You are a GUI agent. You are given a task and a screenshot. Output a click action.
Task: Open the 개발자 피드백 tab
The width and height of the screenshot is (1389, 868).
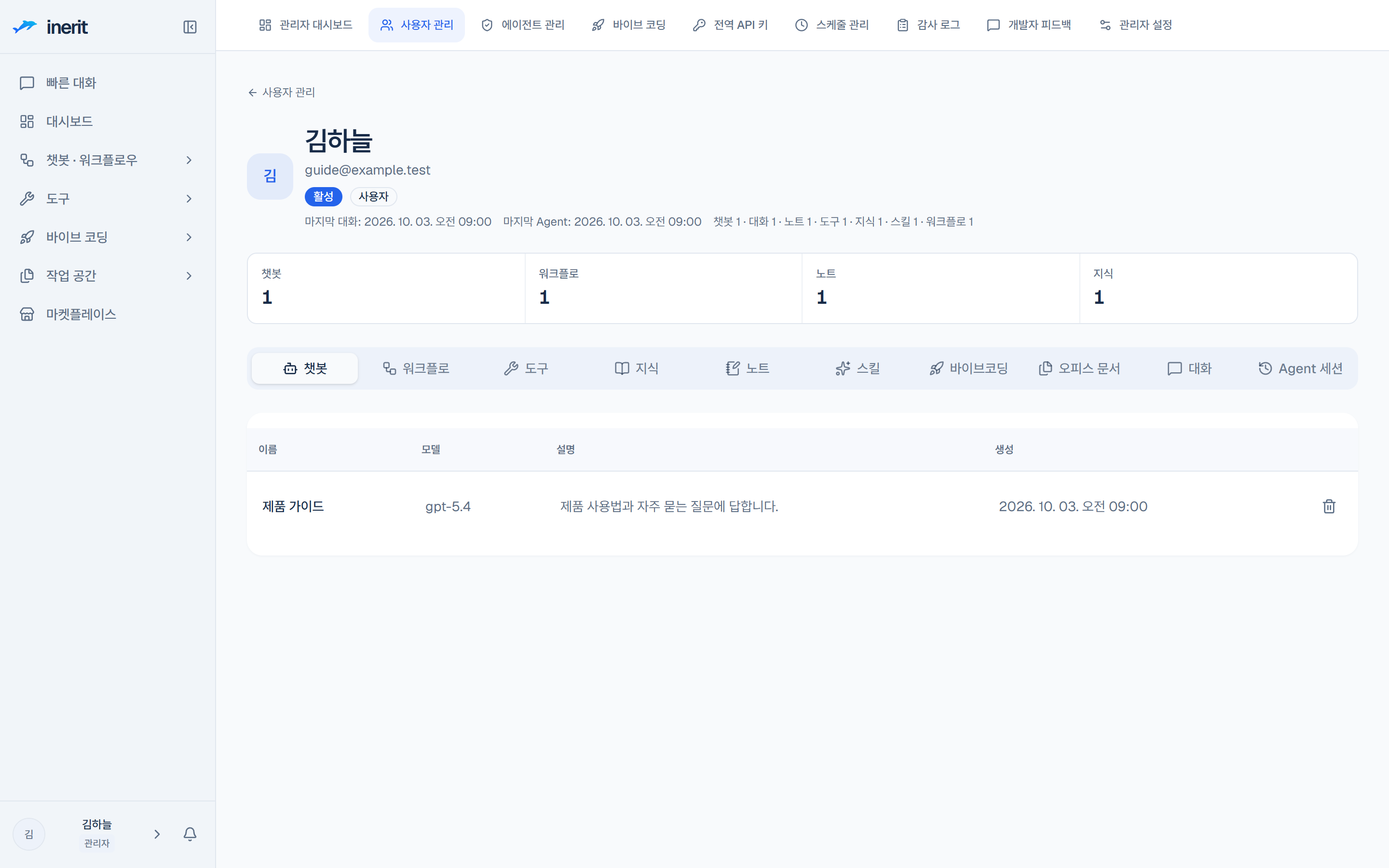pyautogui.click(x=1030, y=25)
